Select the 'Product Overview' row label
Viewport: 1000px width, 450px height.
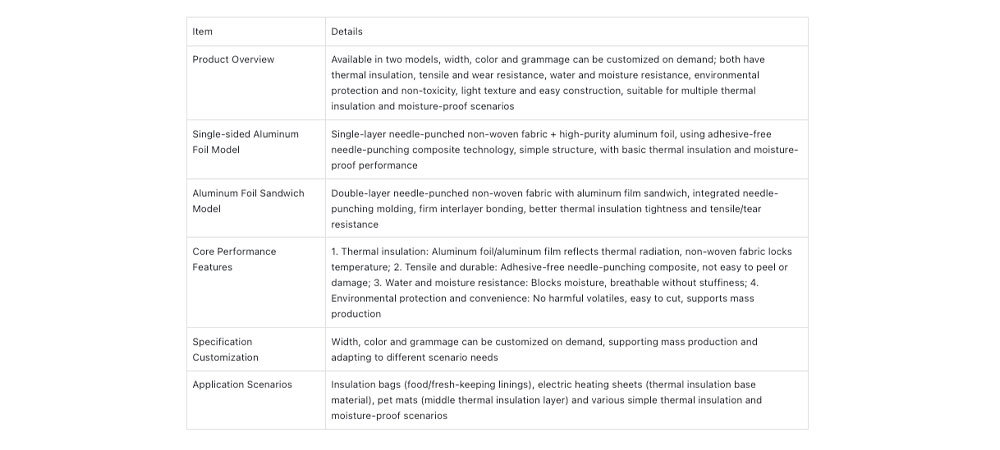click(233, 59)
